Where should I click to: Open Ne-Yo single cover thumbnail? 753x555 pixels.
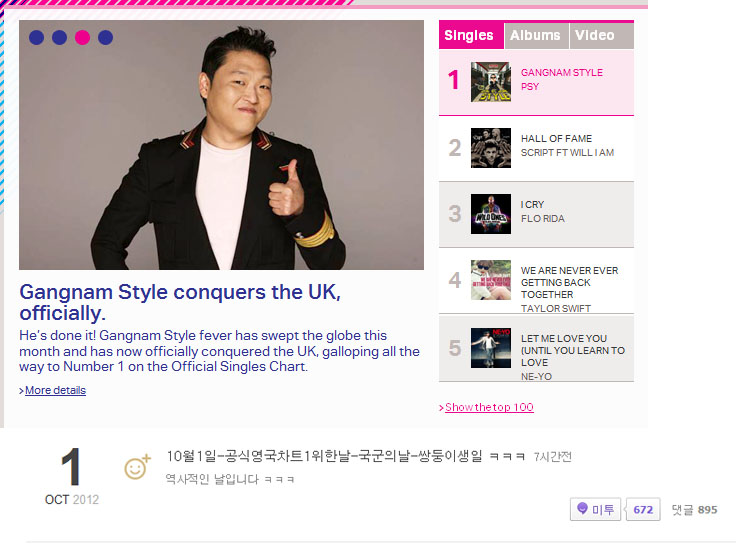(x=491, y=348)
